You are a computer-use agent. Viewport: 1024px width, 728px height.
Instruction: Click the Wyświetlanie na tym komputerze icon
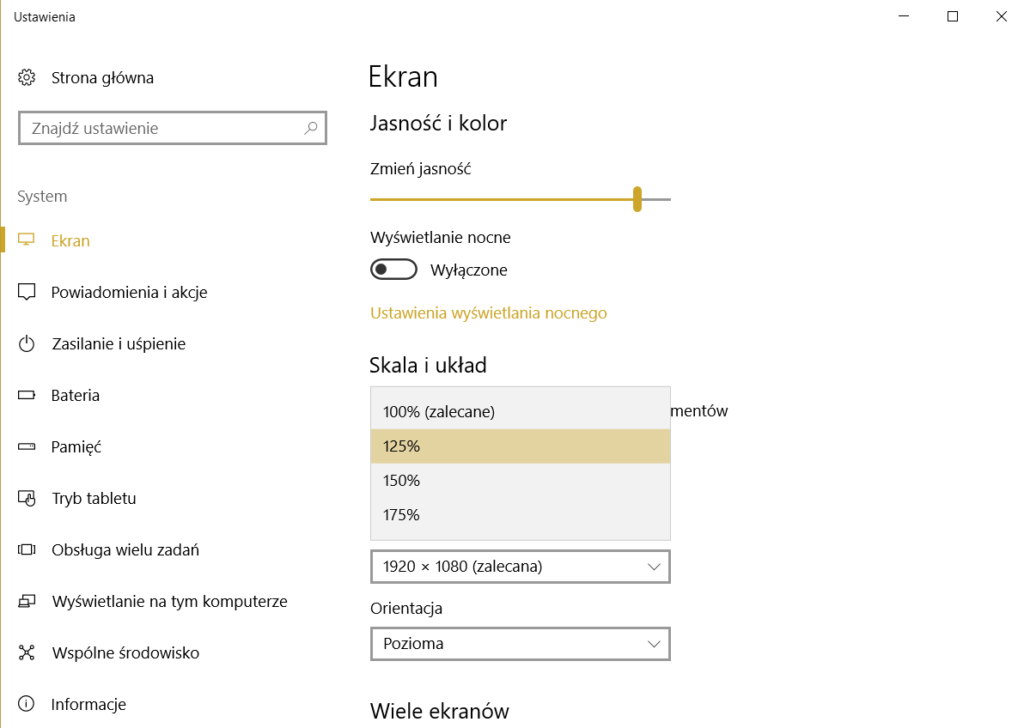[26, 601]
